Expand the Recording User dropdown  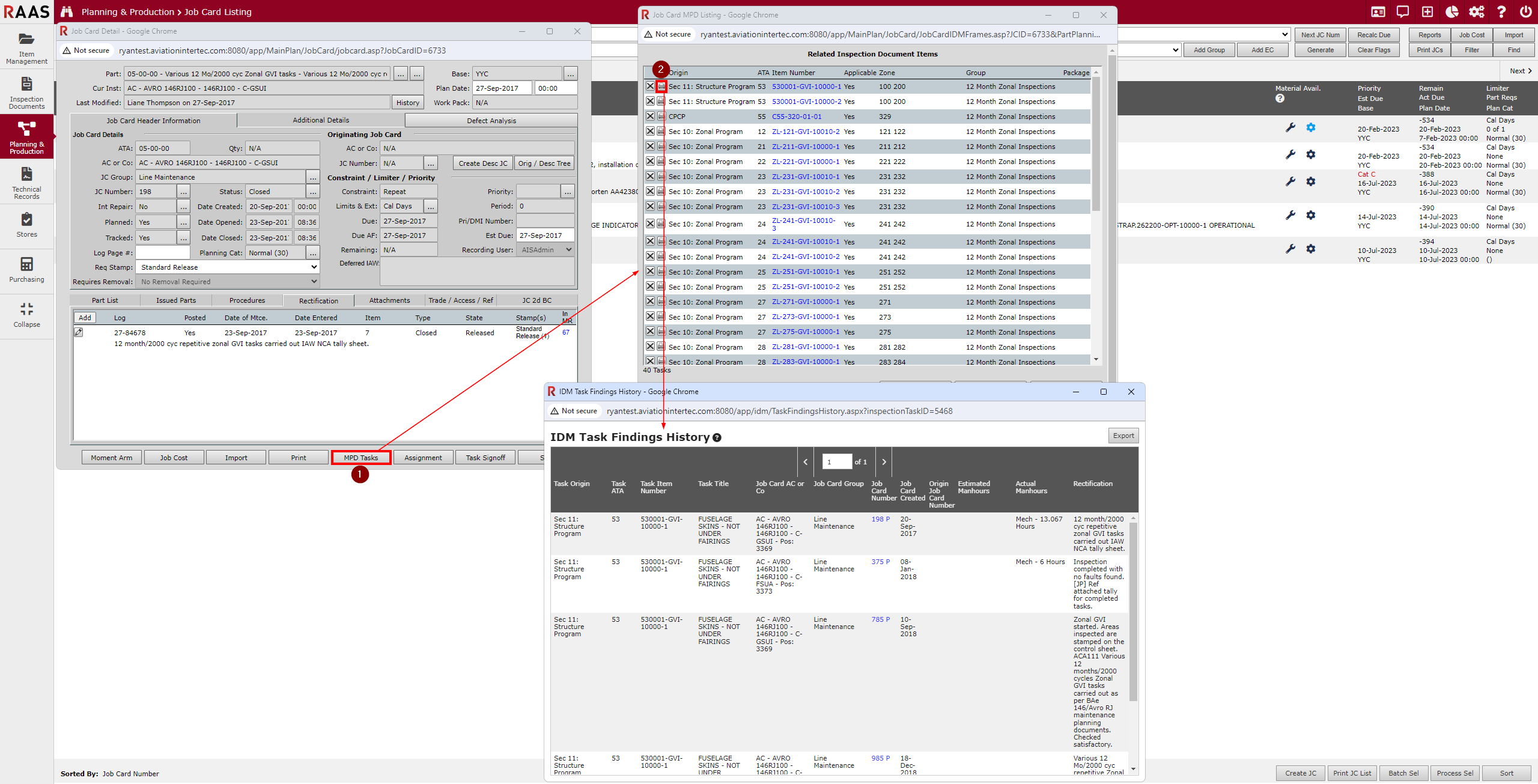pyautogui.click(x=546, y=250)
